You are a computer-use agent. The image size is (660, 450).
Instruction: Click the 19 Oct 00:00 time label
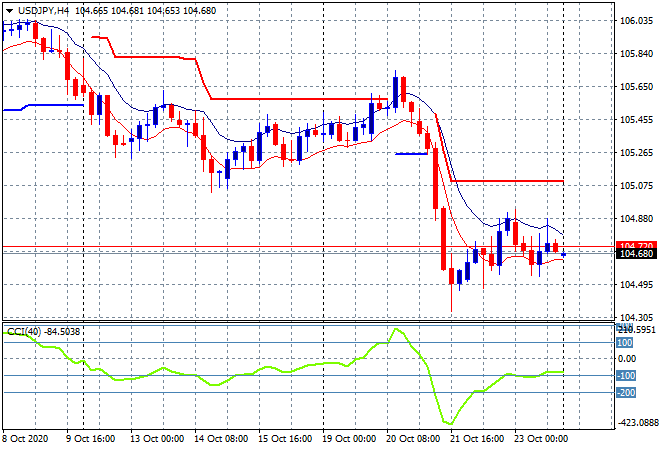click(349, 439)
